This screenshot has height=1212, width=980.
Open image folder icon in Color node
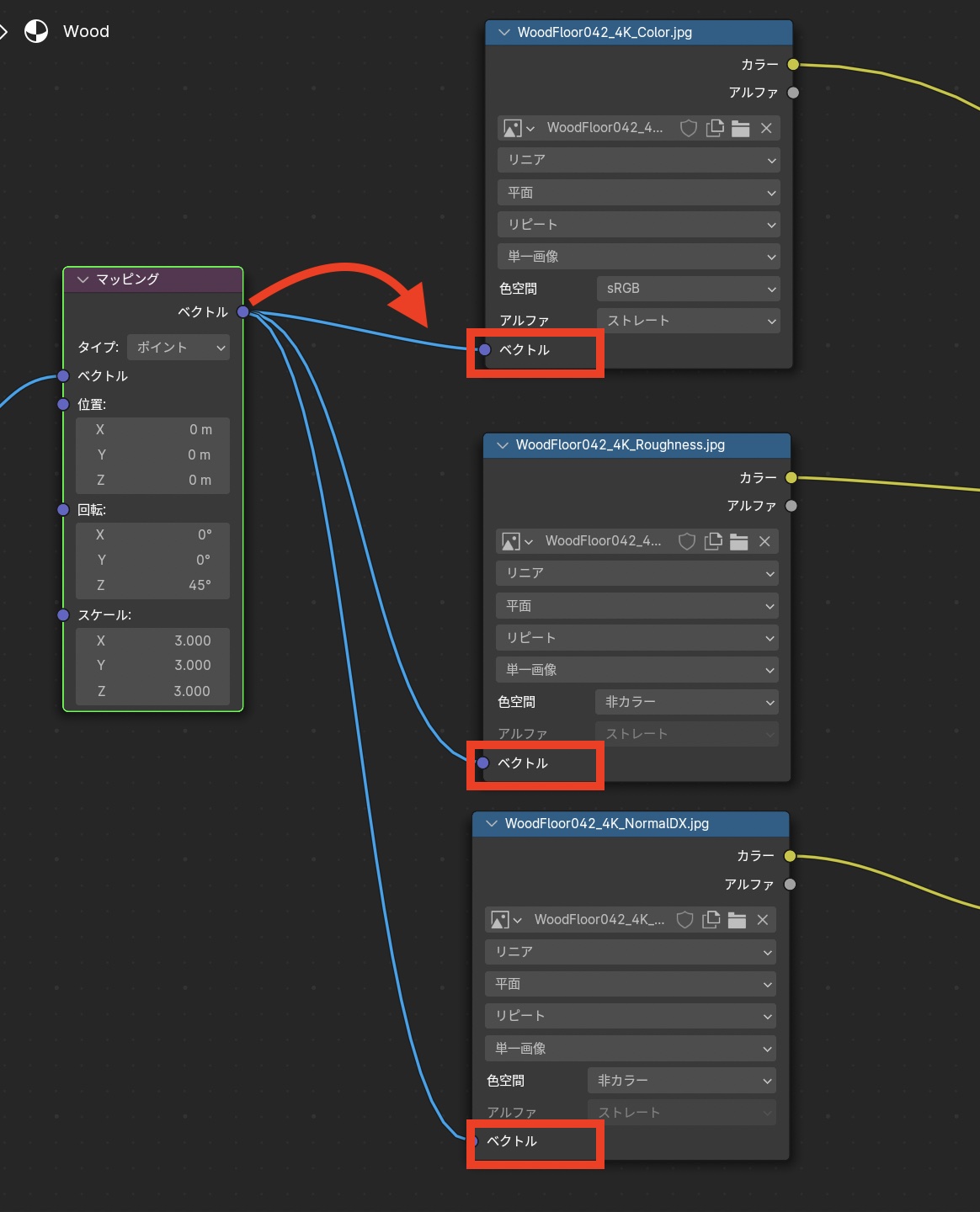[741, 128]
